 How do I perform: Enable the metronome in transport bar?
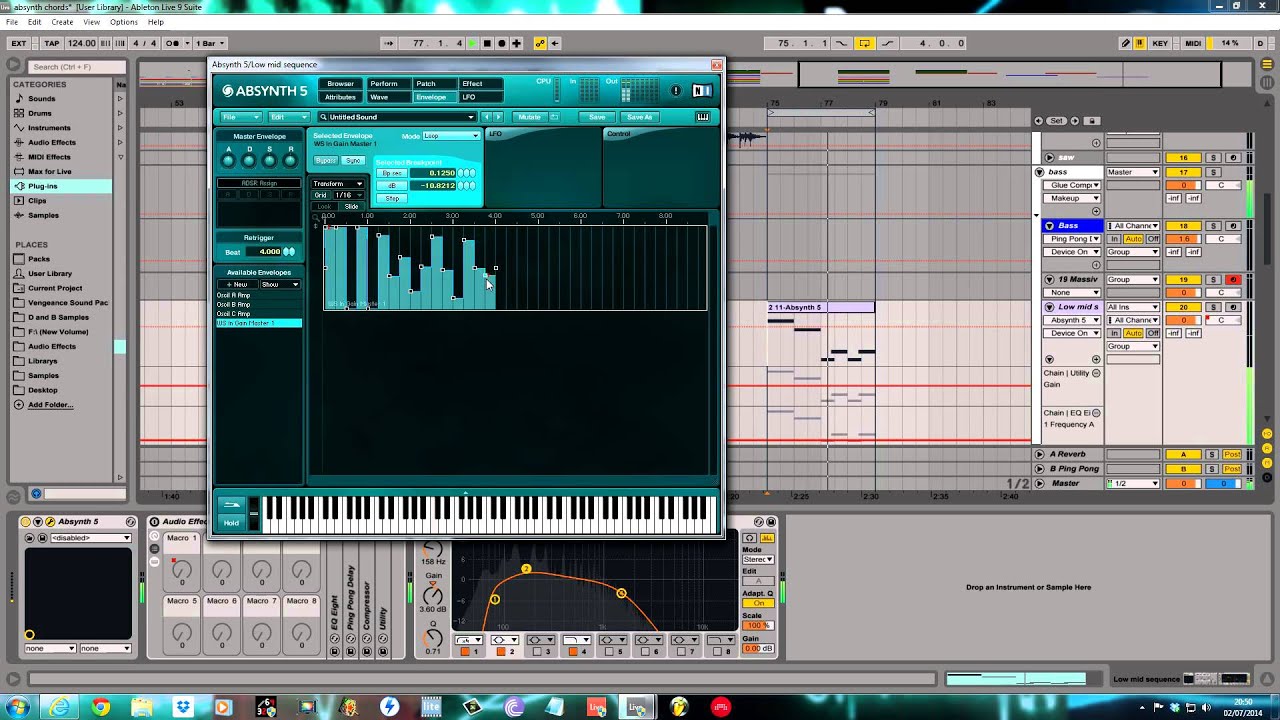click(173, 43)
